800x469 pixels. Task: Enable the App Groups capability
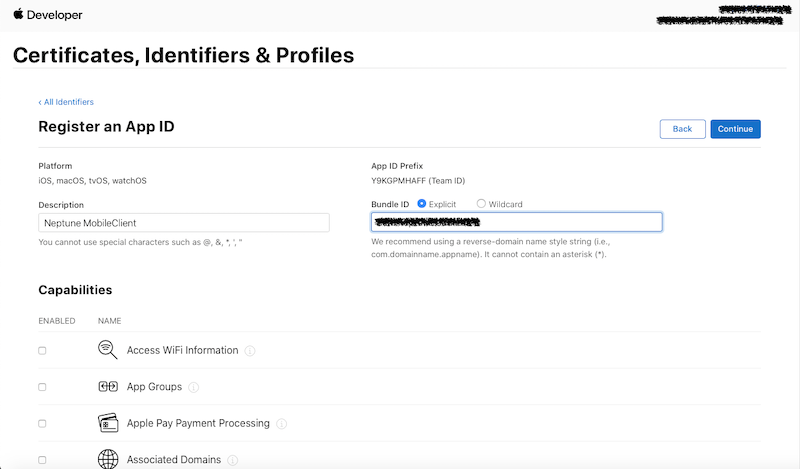[x=42, y=387]
